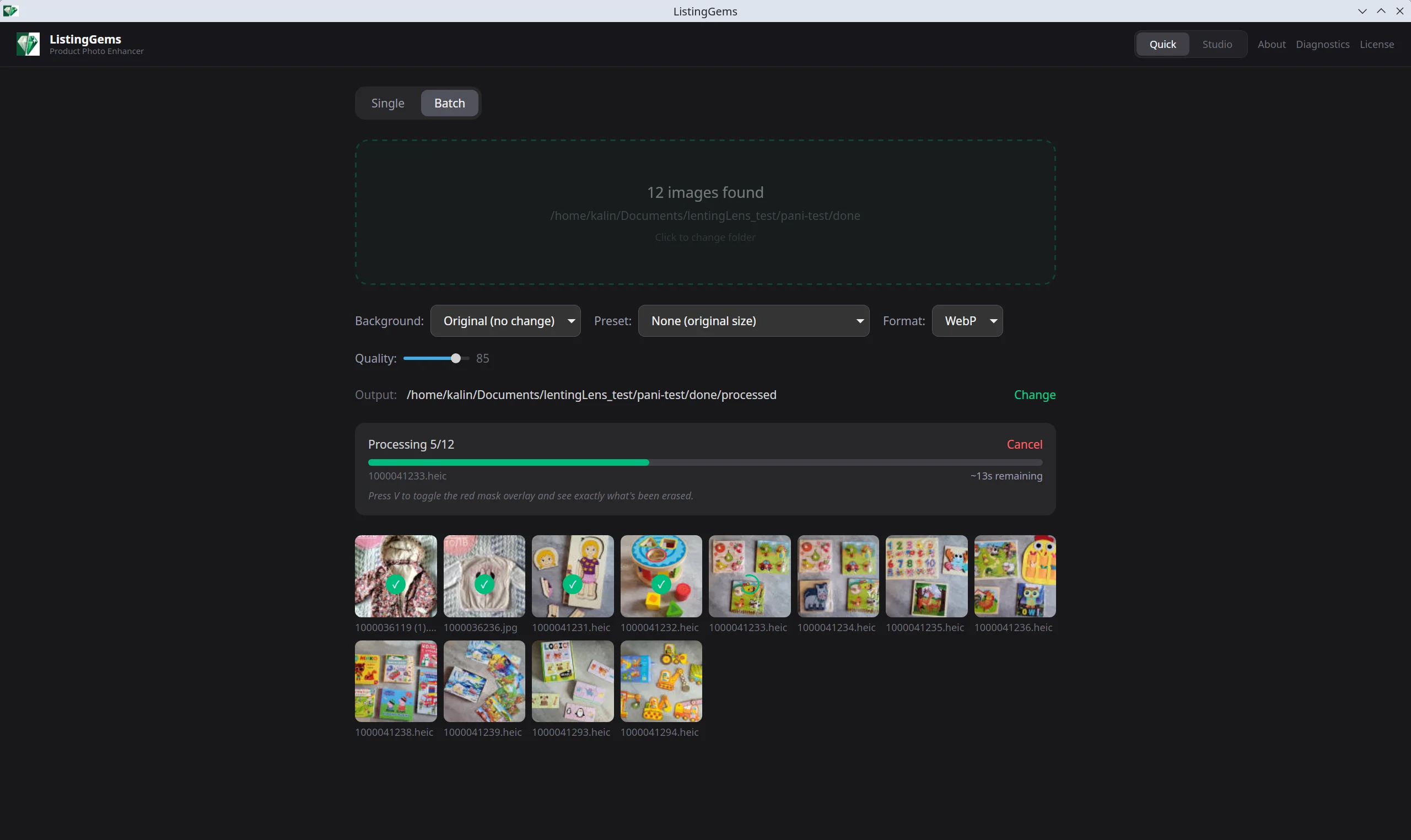This screenshot has width=1411, height=840.
Task: Click the checkmark icon on 1000036119 thumbnail
Action: [x=396, y=584]
